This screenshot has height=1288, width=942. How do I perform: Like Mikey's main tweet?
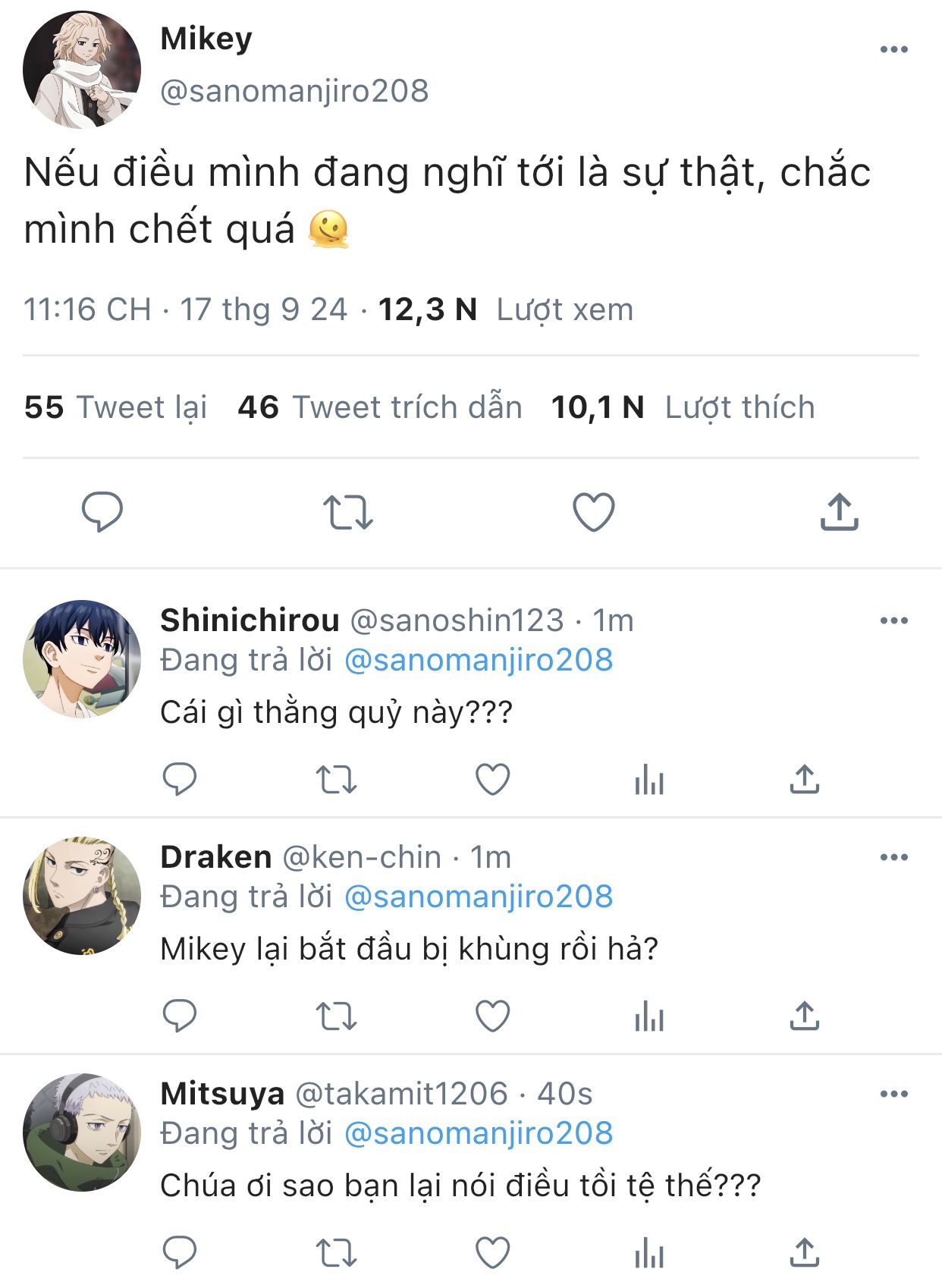coord(593,512)
